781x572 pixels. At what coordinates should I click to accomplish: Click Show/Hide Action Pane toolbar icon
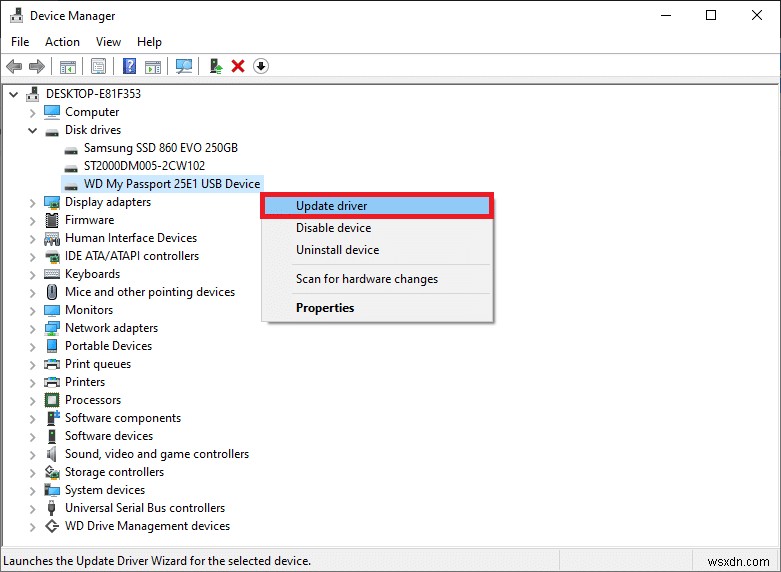click(153, 66)
